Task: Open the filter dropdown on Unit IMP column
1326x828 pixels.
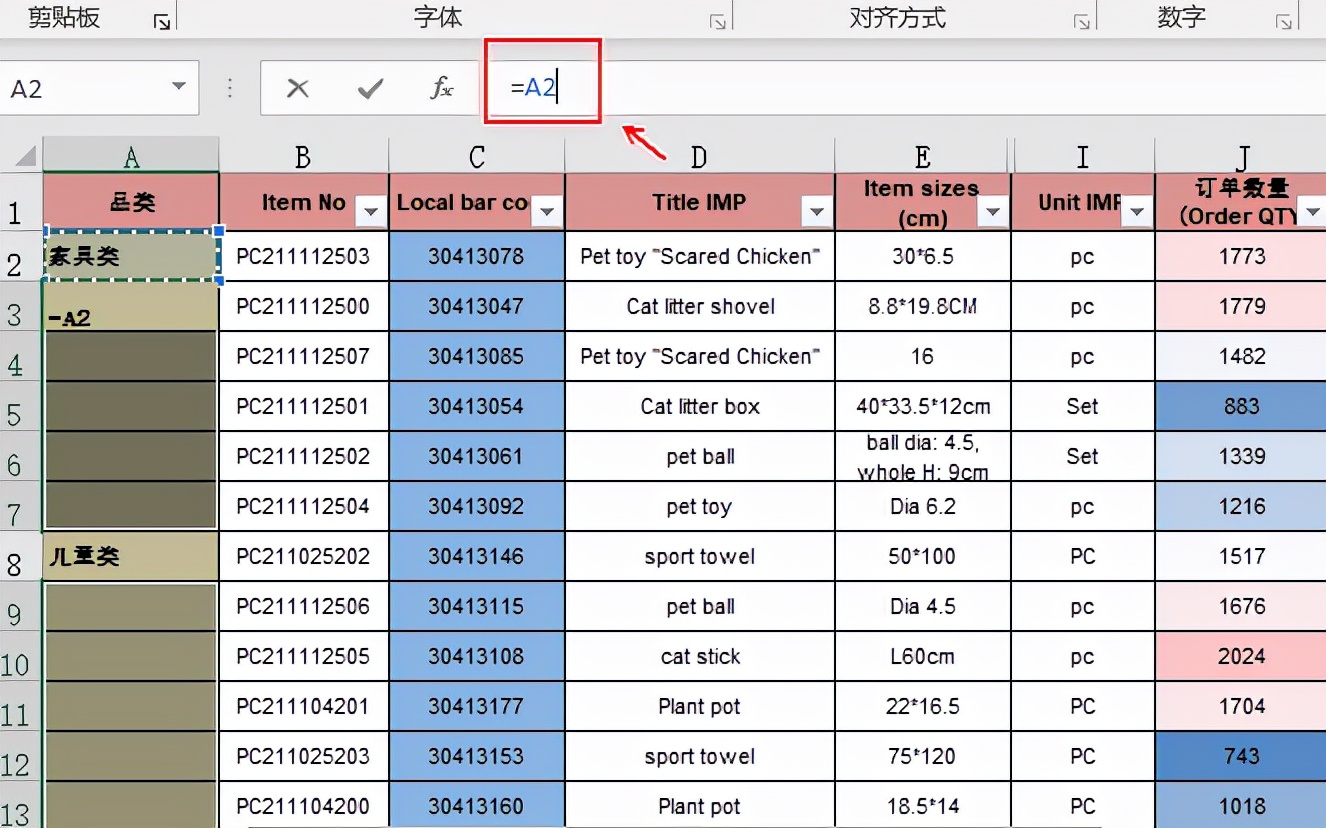Action: coord(1136,214)
